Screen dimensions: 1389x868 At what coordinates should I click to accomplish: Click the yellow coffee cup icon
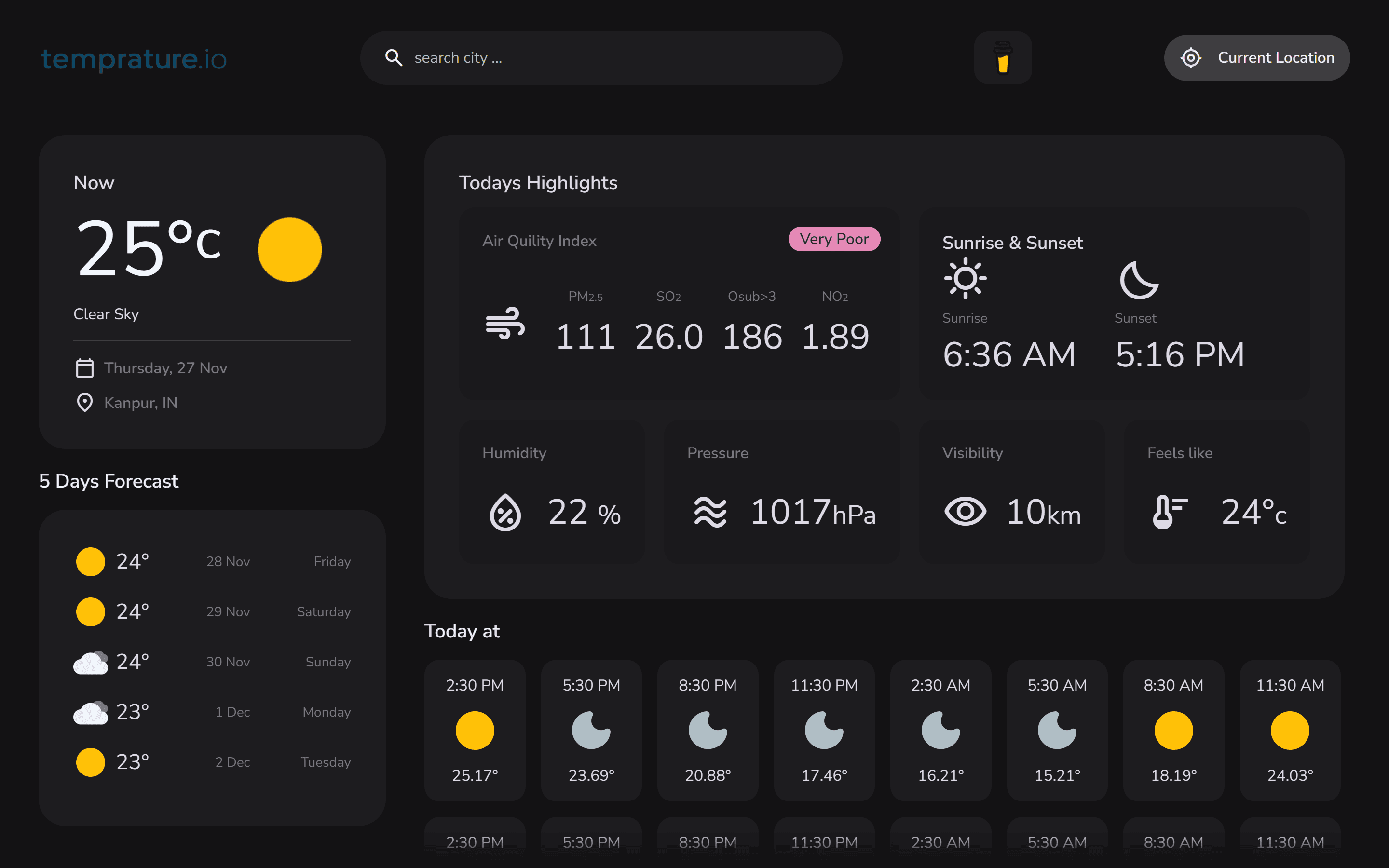1003,57
